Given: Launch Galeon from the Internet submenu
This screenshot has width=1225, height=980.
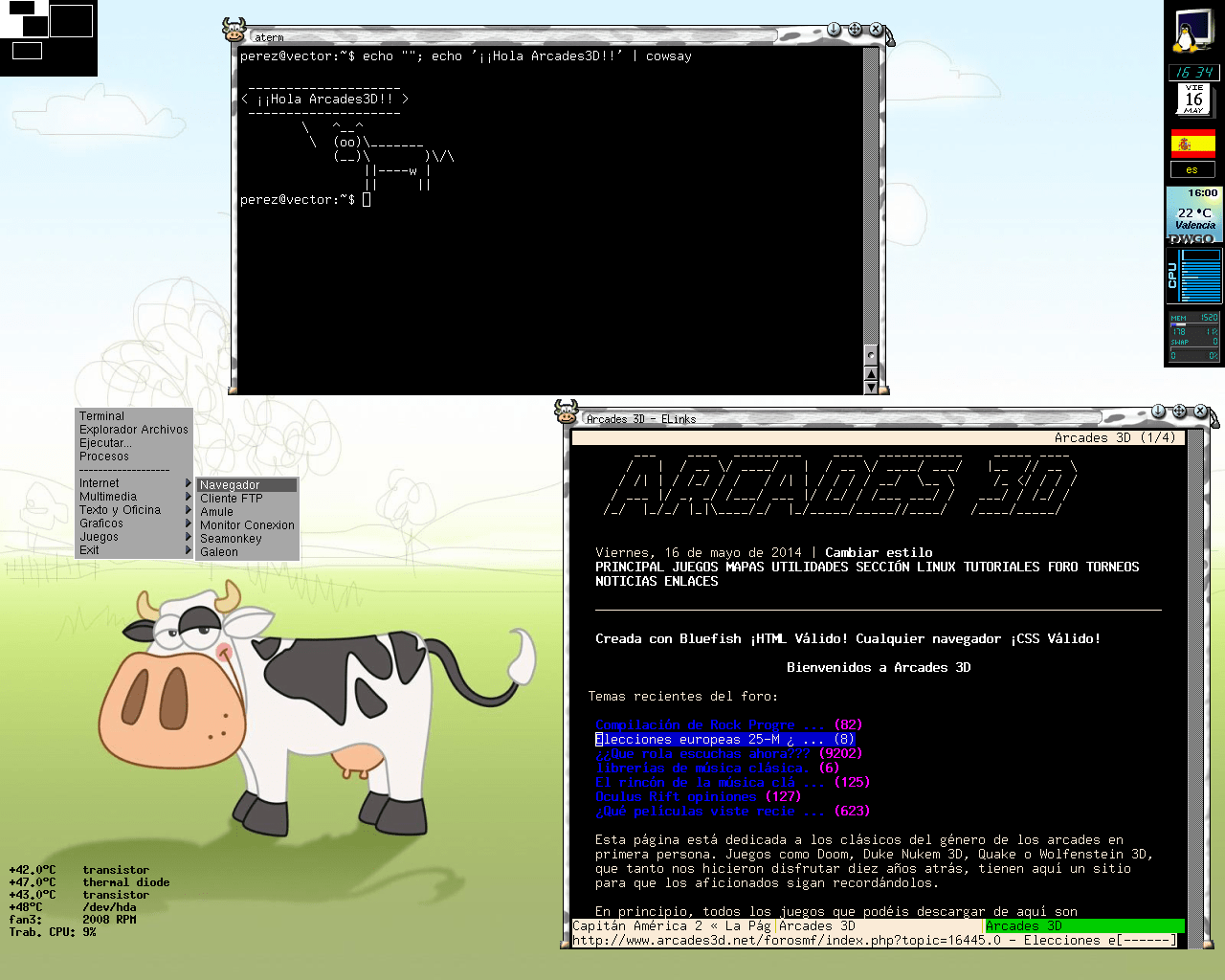Looking at the screenshot, I should [x=247, y=552].
